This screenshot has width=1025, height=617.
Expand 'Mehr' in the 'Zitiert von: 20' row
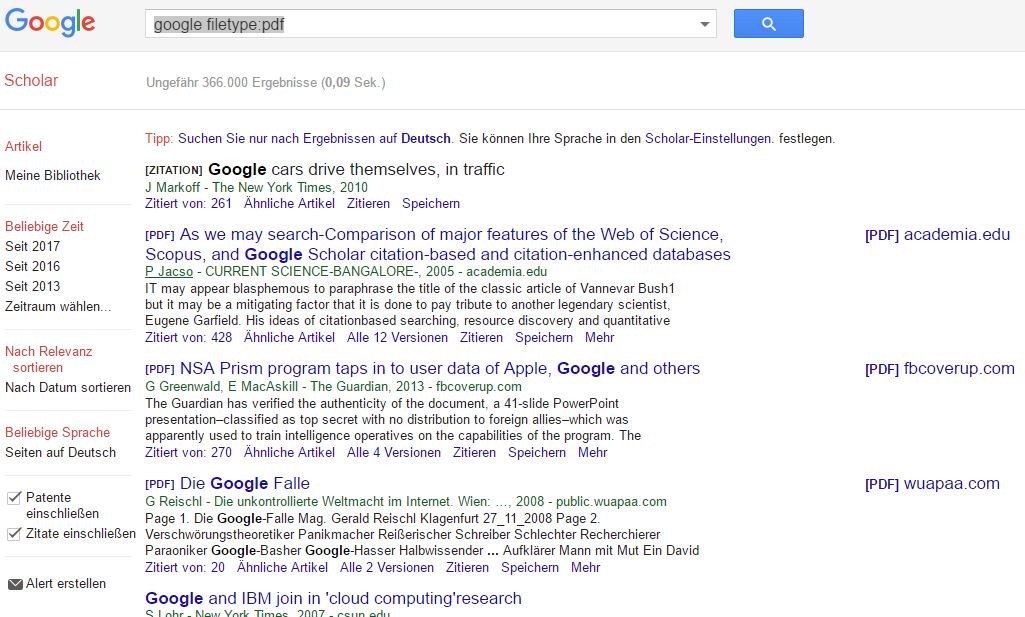pos(585,567)
